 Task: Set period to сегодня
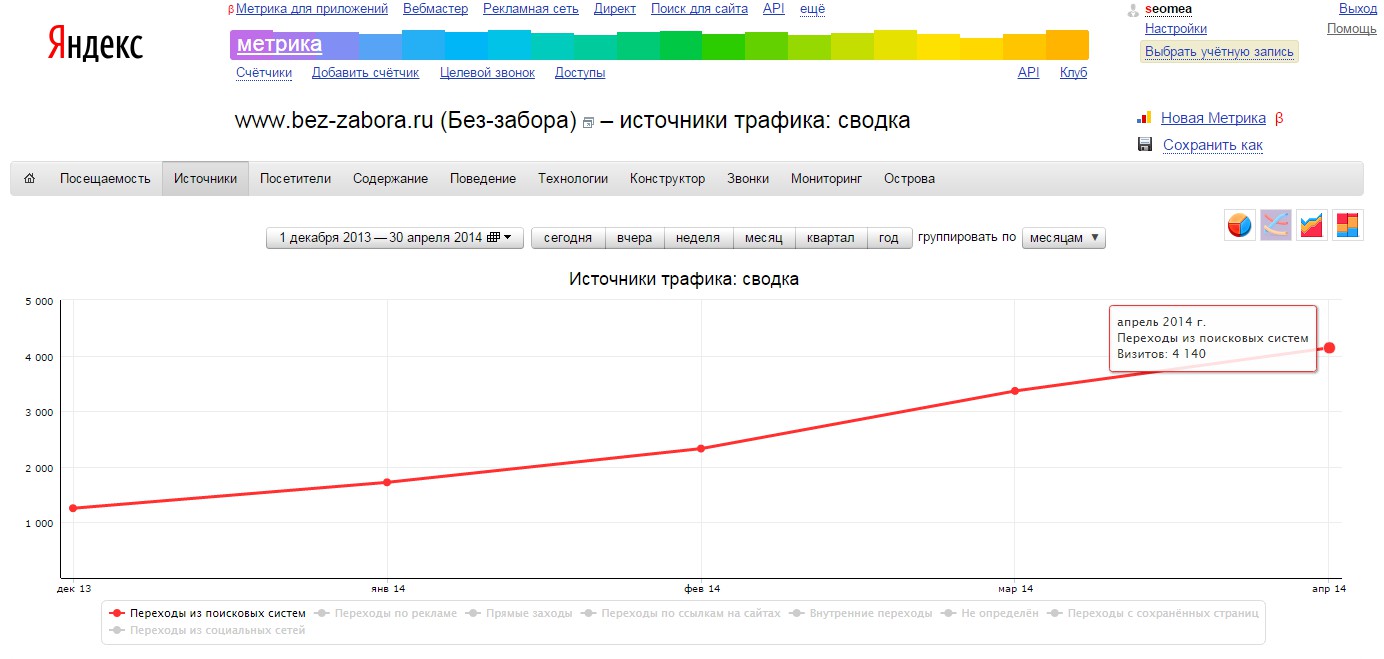[x=568, y=238]
